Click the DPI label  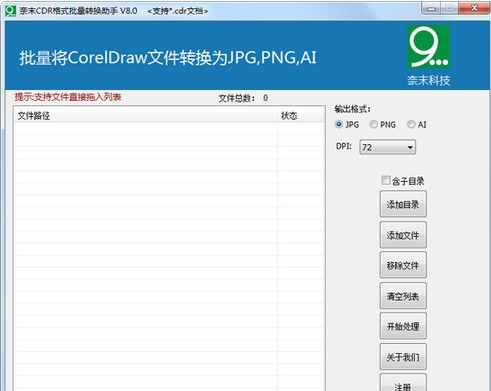tap(344, 146)
